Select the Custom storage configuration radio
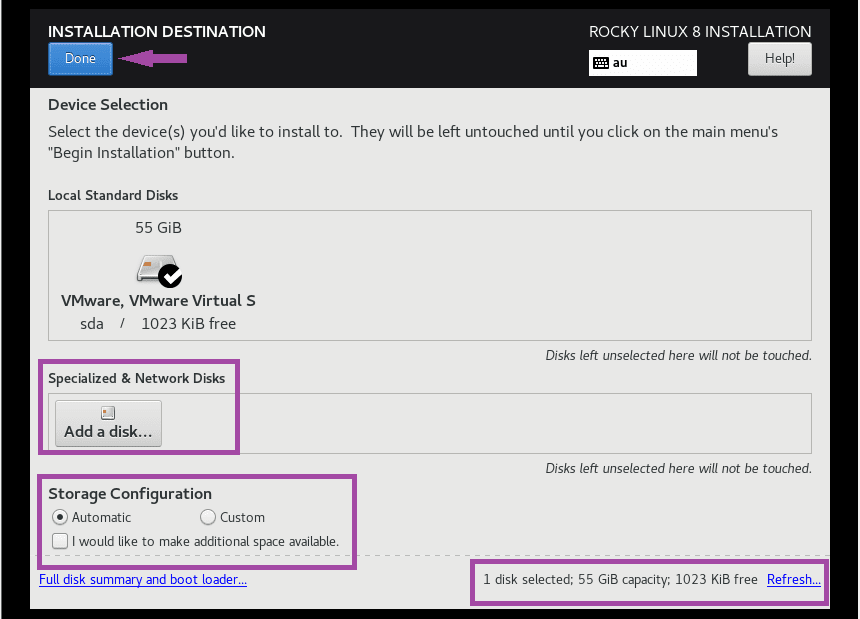This screenshot has height=619, width=860. 208,517
